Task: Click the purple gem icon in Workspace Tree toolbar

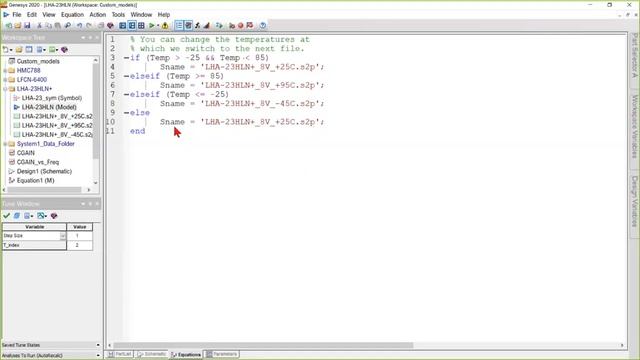Action: pos(64,49)
